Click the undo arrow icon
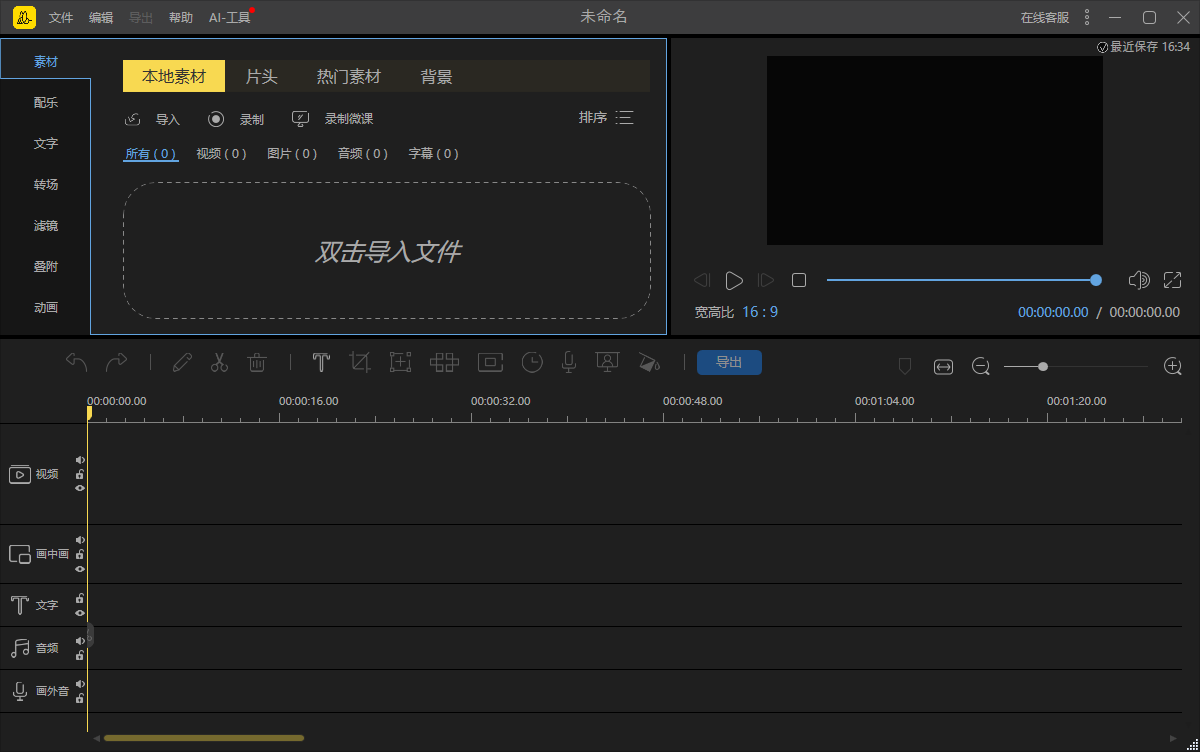The height and width of the screenshot is (752, 1200). pos(76,362)
